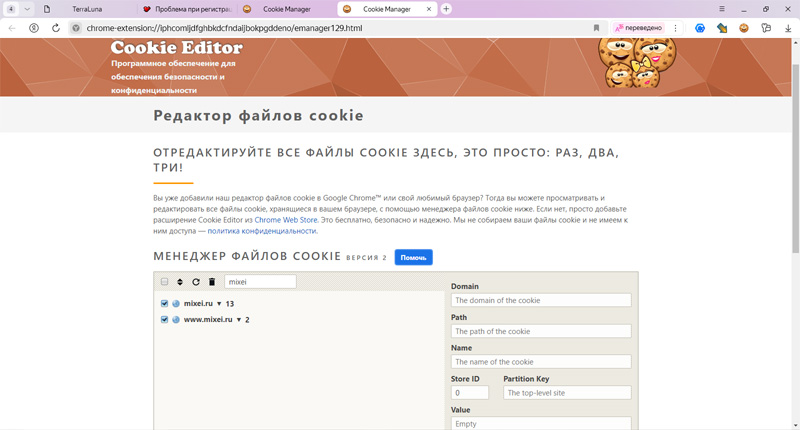Image resolution: width=800 pixels, height=430 pixels.
Task: Click the cookie count 13 next to mixei.ru
Action: (x=230, y=303)
